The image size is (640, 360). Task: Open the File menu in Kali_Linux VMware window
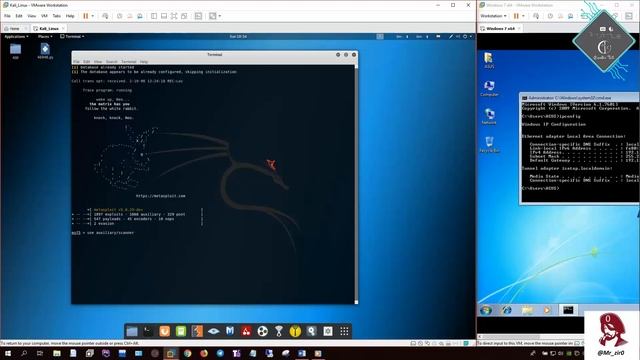point(7,16)
